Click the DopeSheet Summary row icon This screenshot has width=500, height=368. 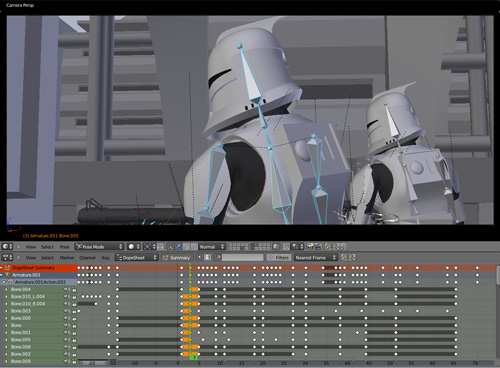[x=7, y=268]
